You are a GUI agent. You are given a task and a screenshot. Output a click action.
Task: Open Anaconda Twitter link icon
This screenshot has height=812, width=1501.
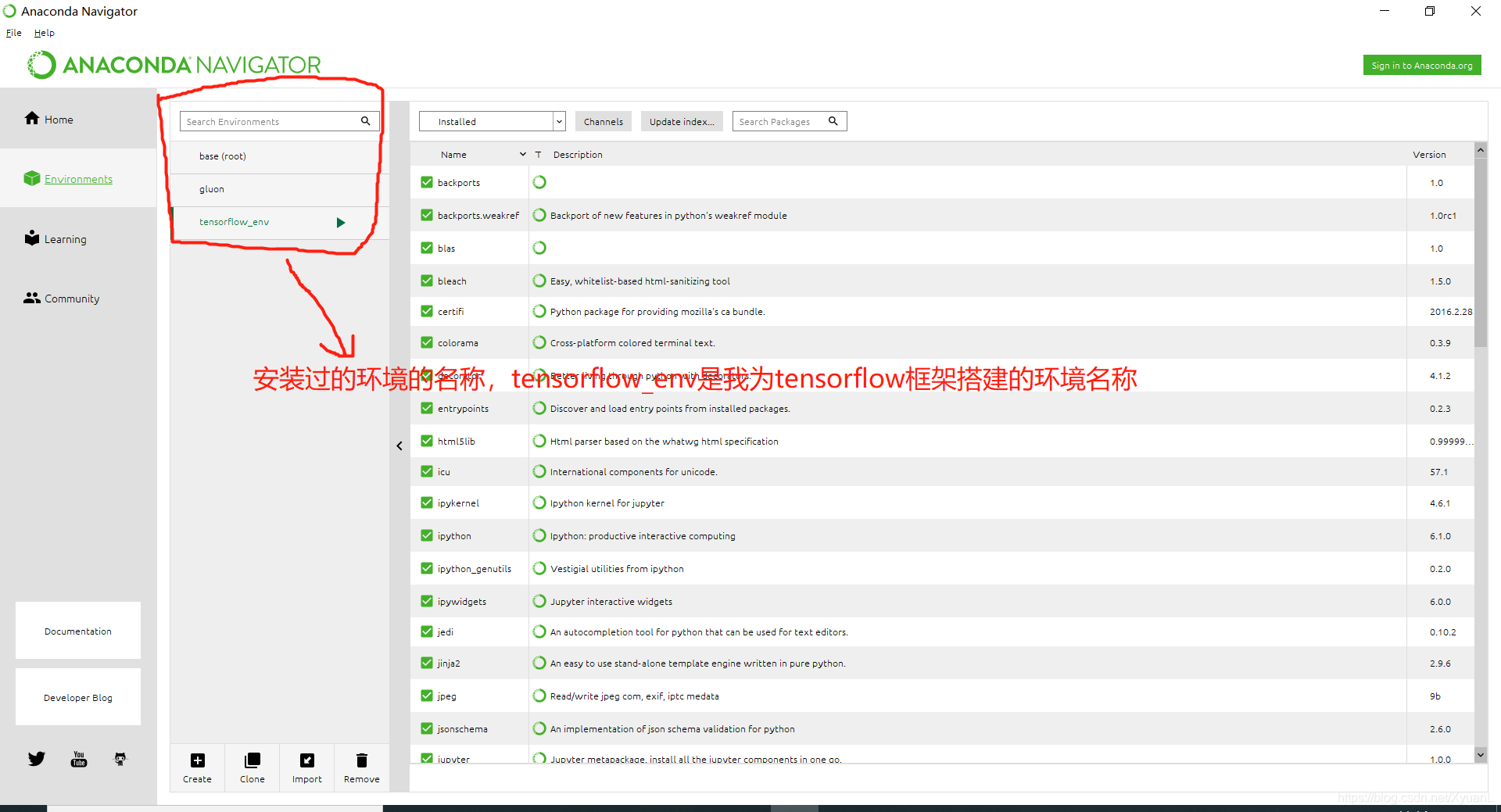(37, 759)
